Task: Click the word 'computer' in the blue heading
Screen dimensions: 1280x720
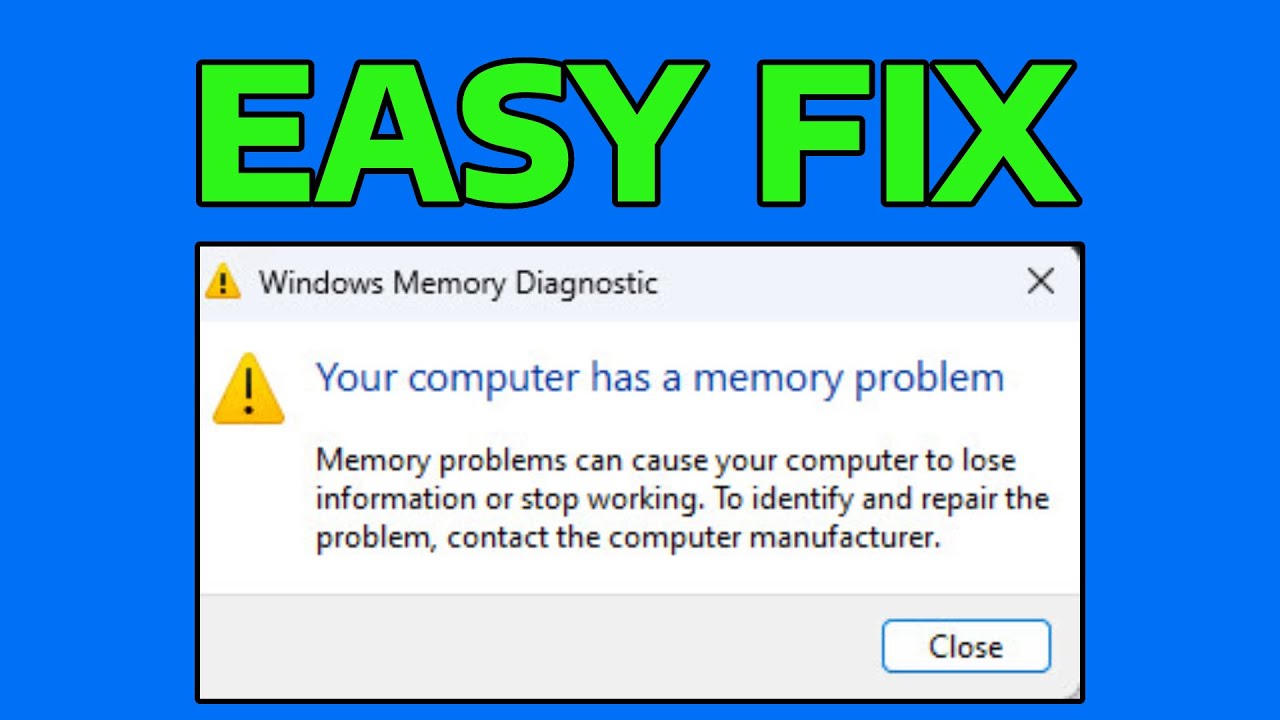Action: (494, 380)
